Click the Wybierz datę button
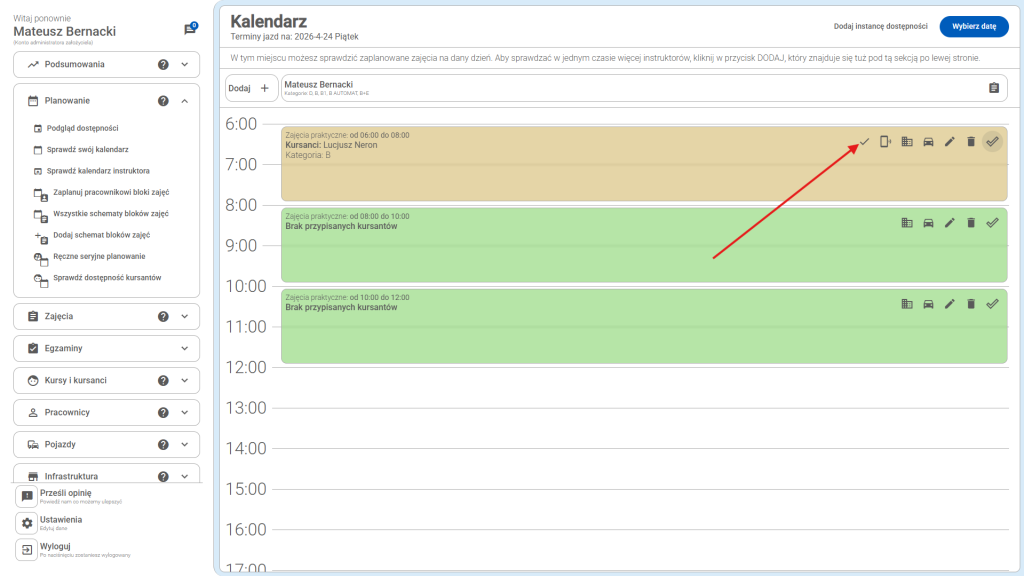The image size is (1024, 576). [974, 27]
